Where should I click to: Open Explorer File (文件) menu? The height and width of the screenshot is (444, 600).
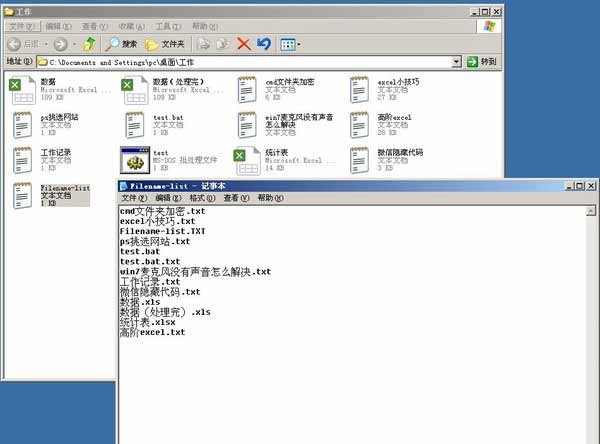point(22,26)
